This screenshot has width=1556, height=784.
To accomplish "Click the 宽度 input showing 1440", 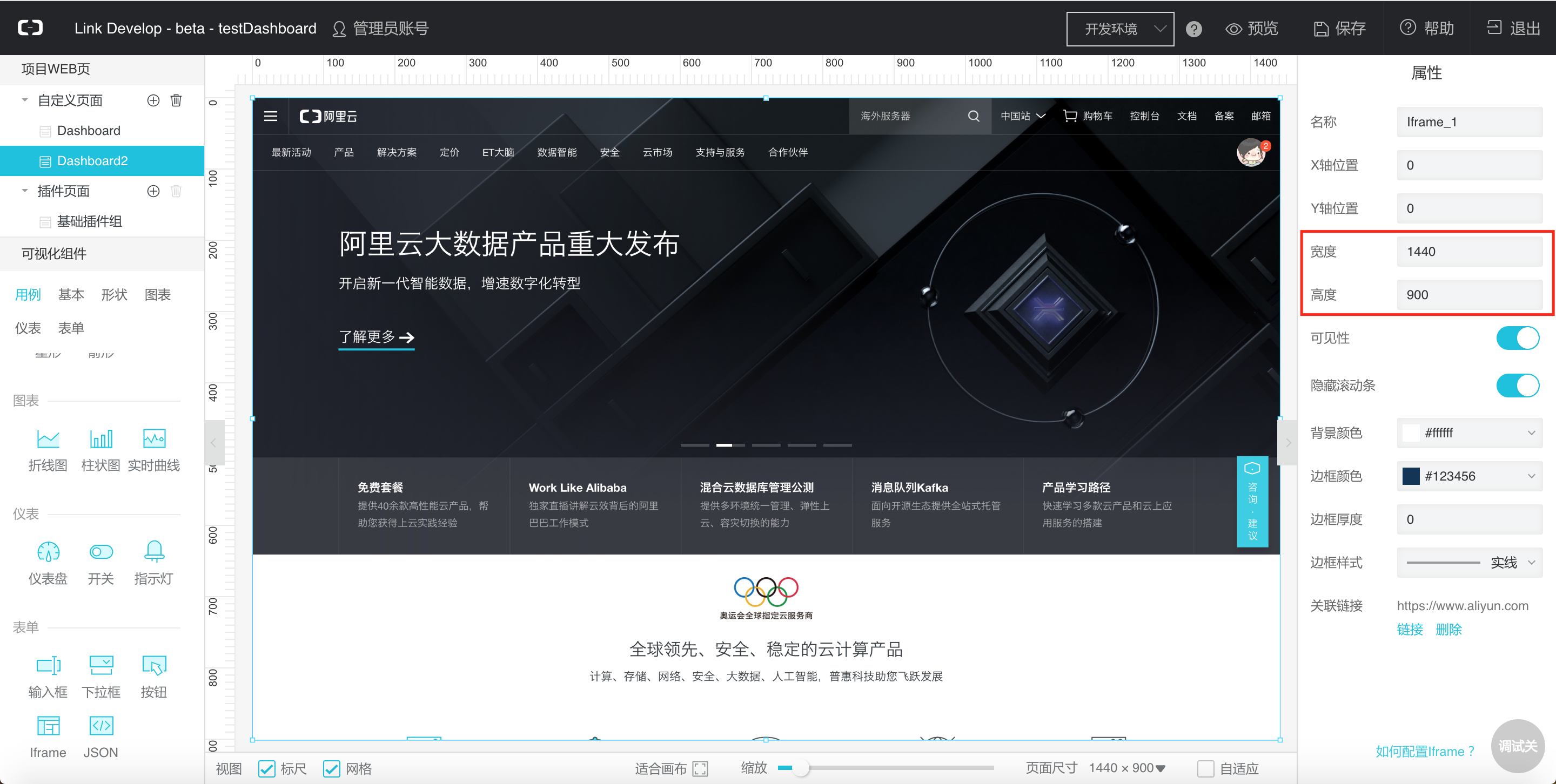I will click(1470, 251).
